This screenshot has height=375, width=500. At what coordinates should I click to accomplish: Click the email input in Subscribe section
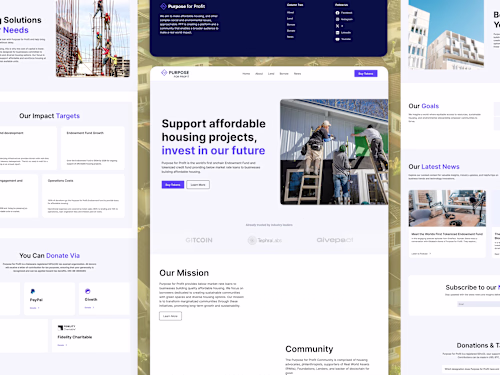(x=479, y=304)
